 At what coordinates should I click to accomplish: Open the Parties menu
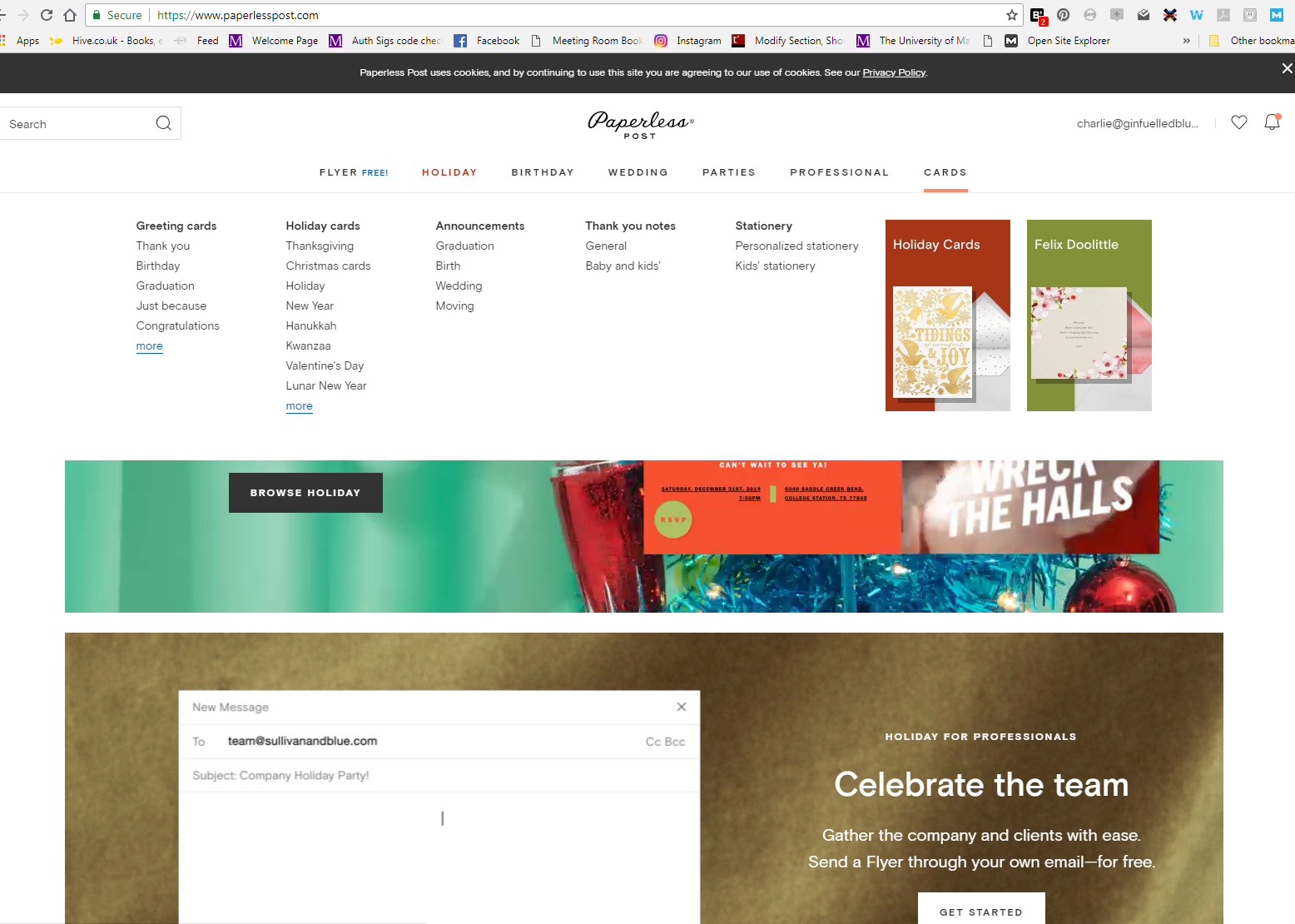729,172
